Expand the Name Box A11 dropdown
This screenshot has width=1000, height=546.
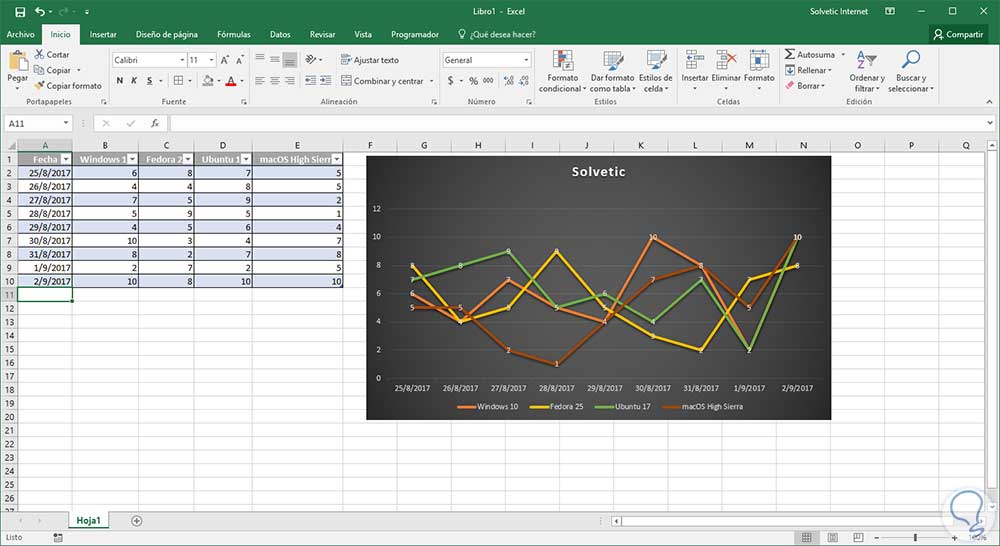pyautogui.click(x=66, y=123)
